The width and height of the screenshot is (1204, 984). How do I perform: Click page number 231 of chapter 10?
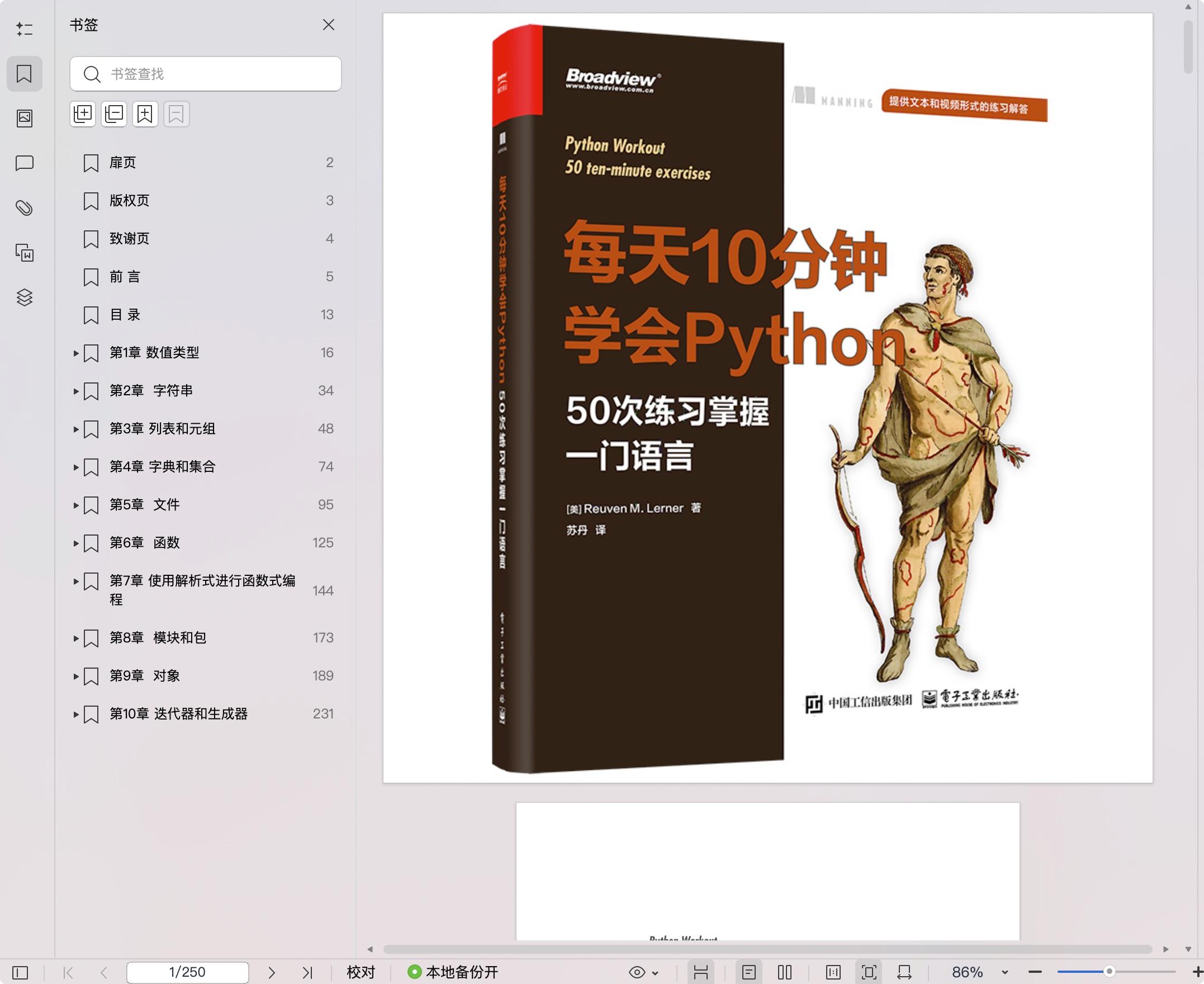pos(323,713)
